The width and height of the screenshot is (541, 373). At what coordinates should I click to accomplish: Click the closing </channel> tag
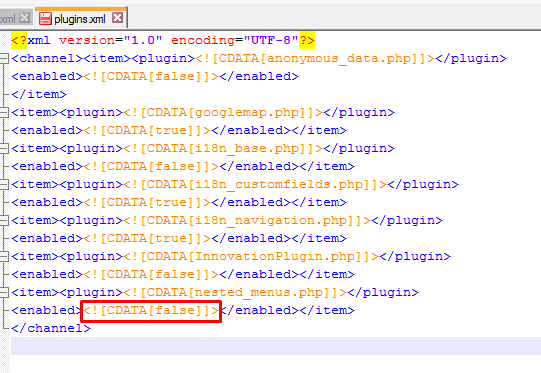(x=51, y=328)
